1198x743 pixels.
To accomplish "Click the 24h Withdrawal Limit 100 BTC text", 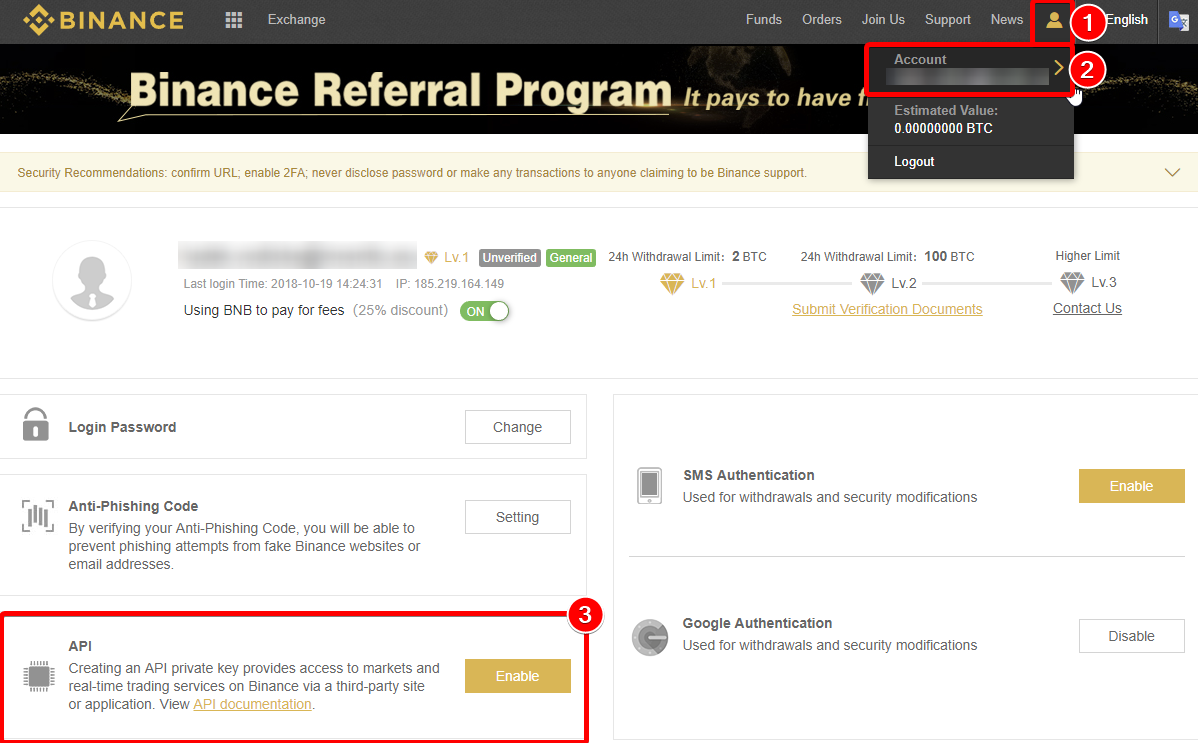I will (x=888, y=257).
